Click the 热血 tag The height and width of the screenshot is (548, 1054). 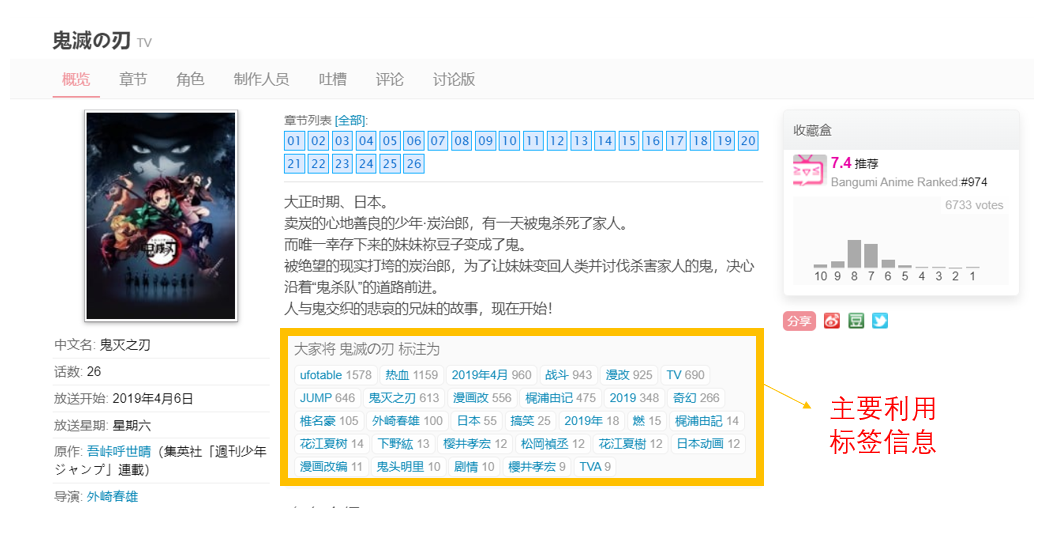tap(411, 375)
